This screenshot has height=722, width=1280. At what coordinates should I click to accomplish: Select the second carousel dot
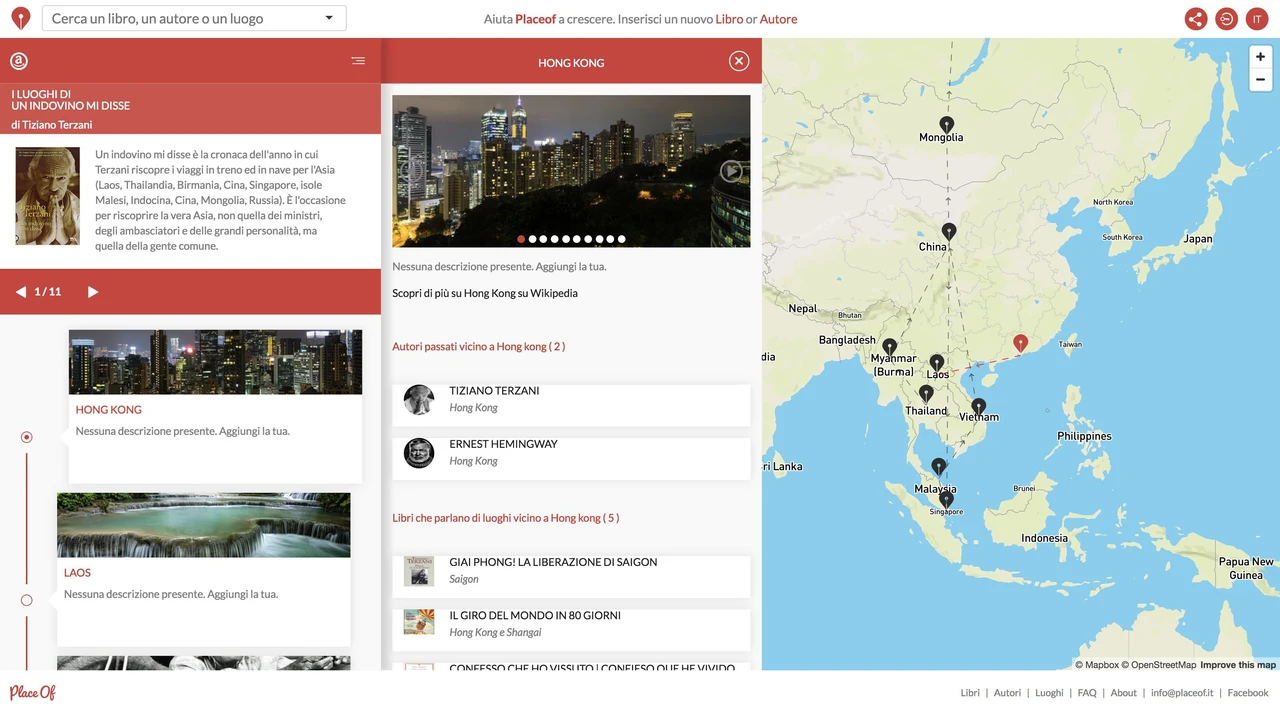click(x=532, y=239)
